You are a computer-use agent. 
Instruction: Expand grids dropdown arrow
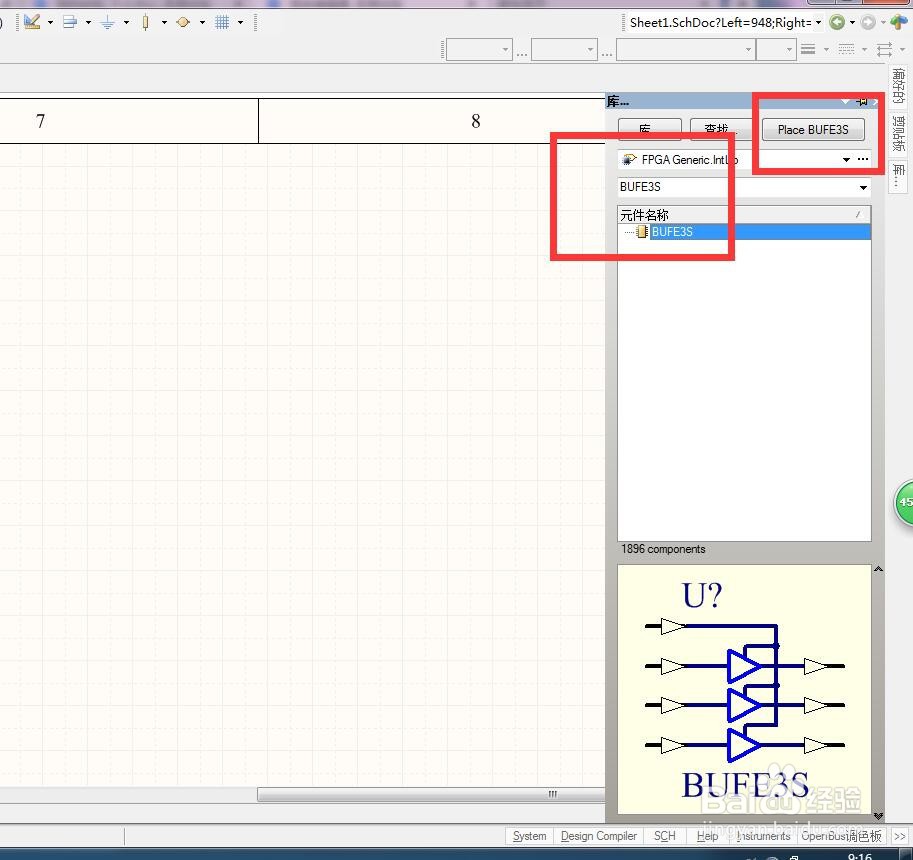(x=240, y=23)
